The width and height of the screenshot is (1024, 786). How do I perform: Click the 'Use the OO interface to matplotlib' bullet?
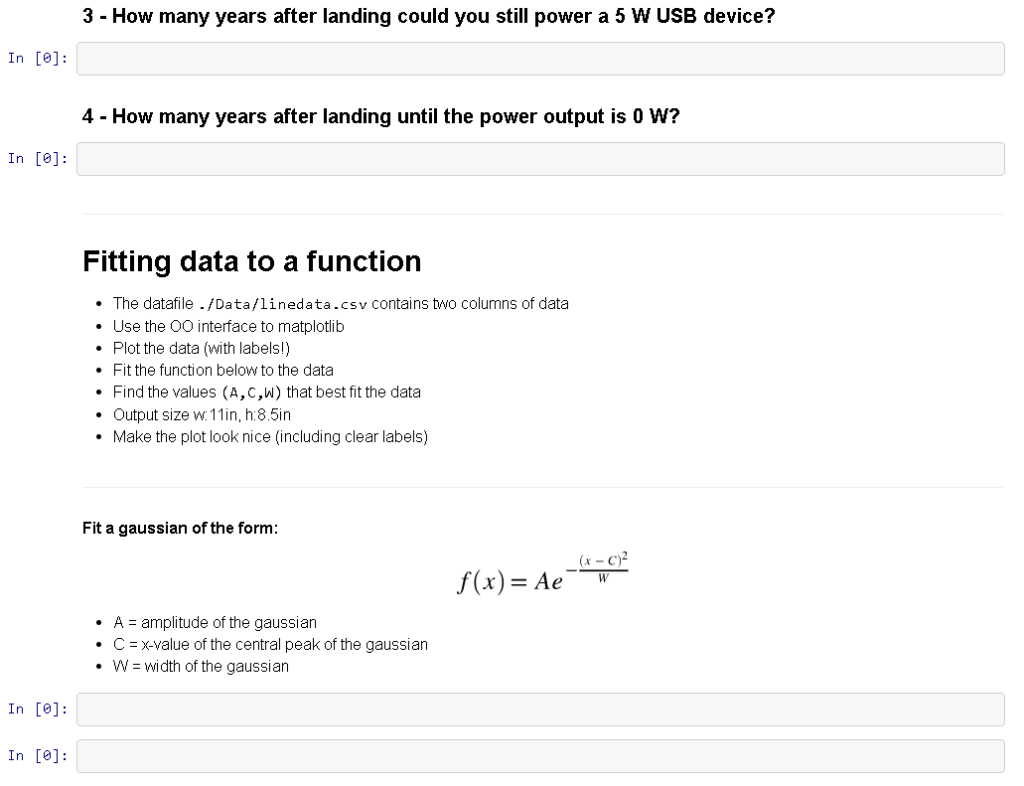[x=223, y=326]
